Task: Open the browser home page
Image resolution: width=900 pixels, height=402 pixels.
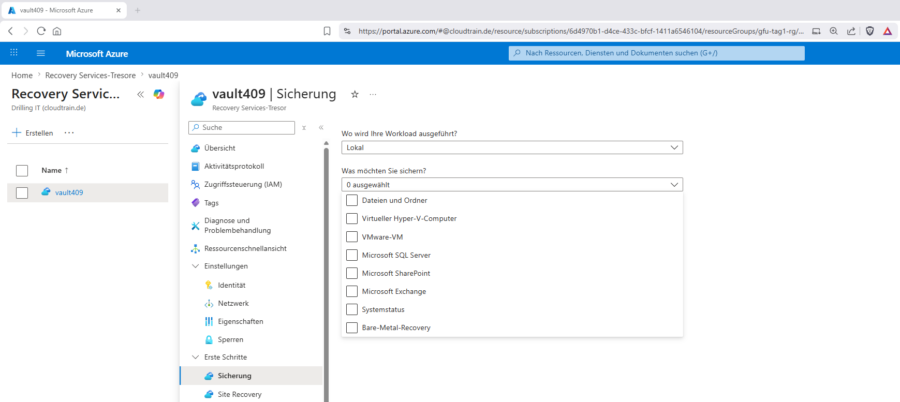Action: pos(57,31)
